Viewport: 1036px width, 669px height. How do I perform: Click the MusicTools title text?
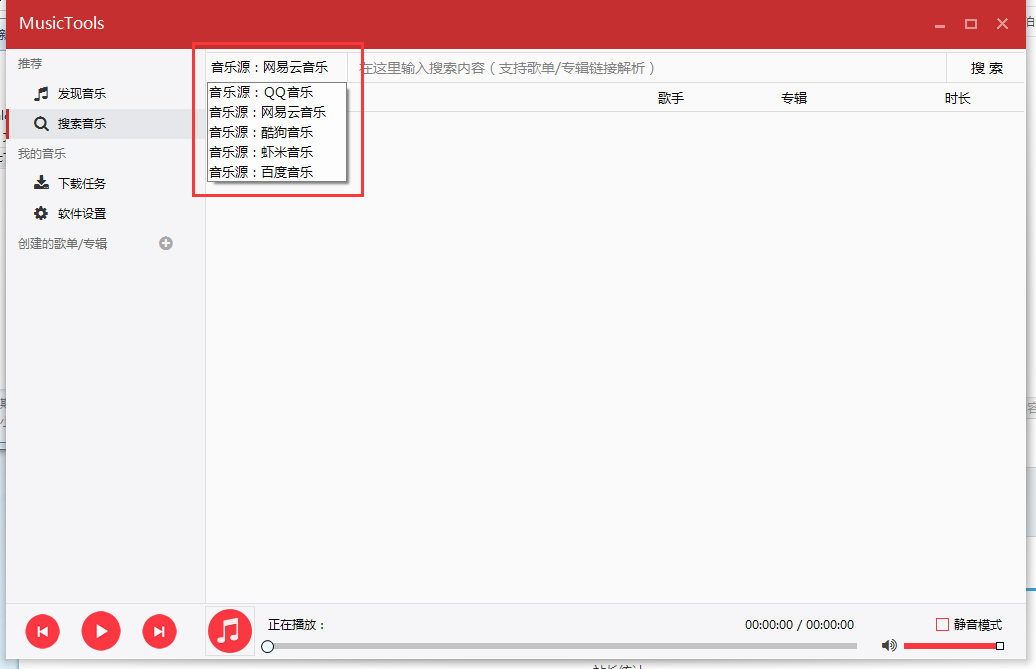click(x=61, y=23)
